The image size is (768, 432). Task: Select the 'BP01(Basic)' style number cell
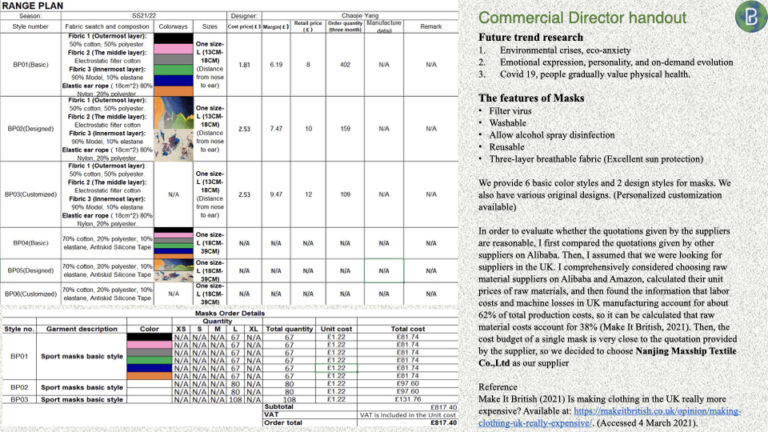pyautogui.click(x=30, y=65)
